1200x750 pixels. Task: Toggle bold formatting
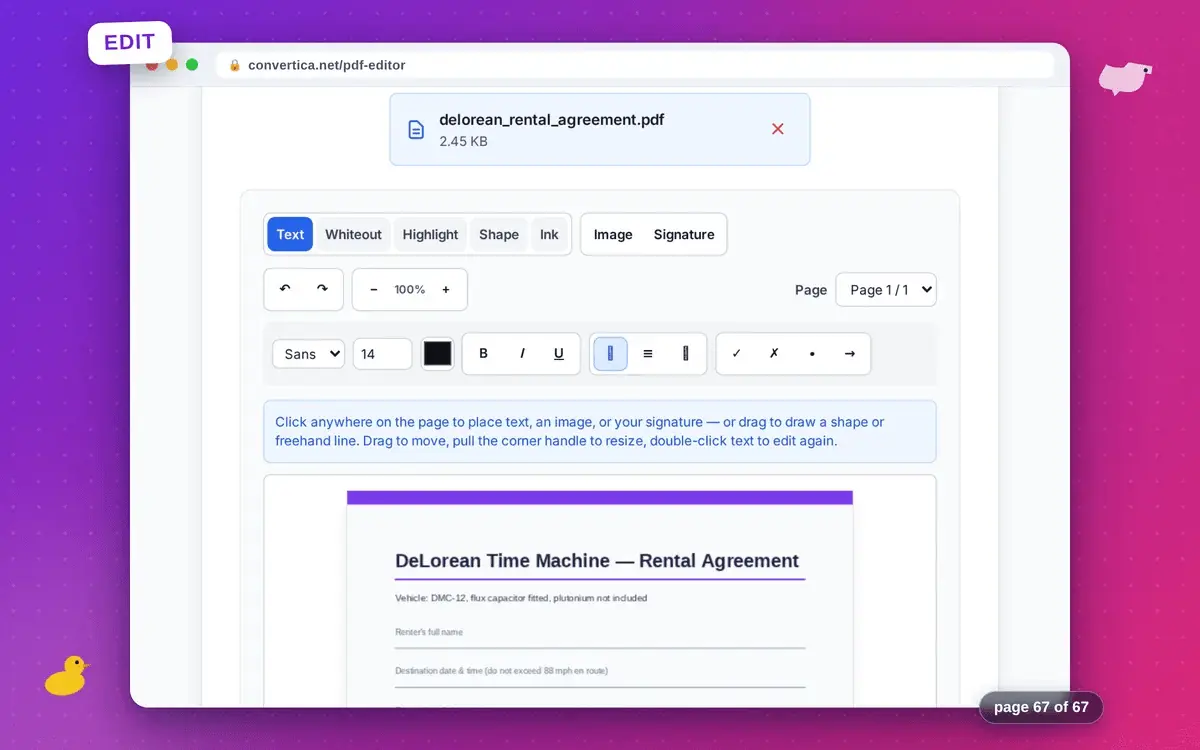point(484,353)
